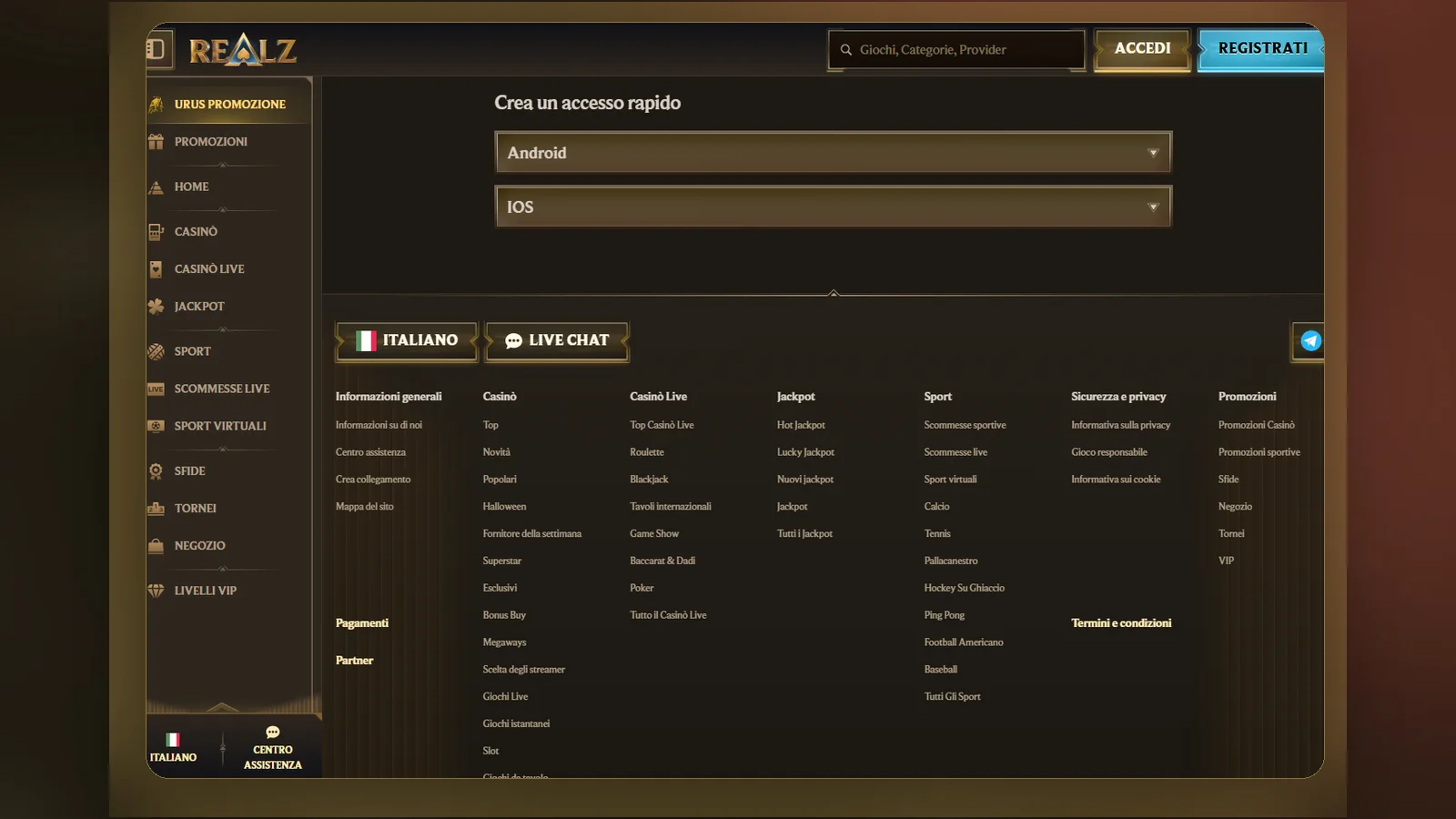Viewport: 1456px width, 819px height.
Task: Open the Promozioni sportive footer link
Action: (1259, 452)
